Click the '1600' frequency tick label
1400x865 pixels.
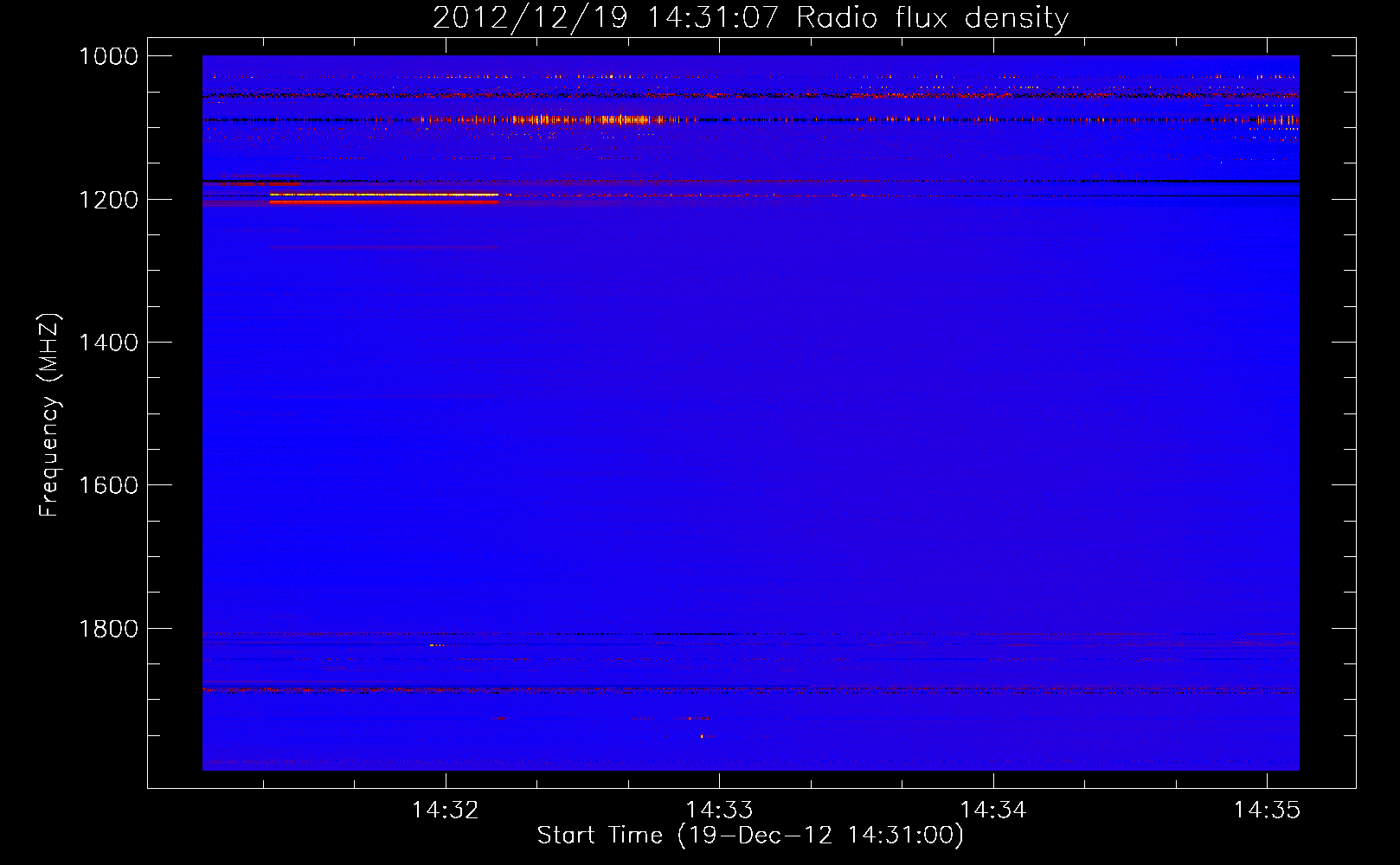[x=109, y=485]
